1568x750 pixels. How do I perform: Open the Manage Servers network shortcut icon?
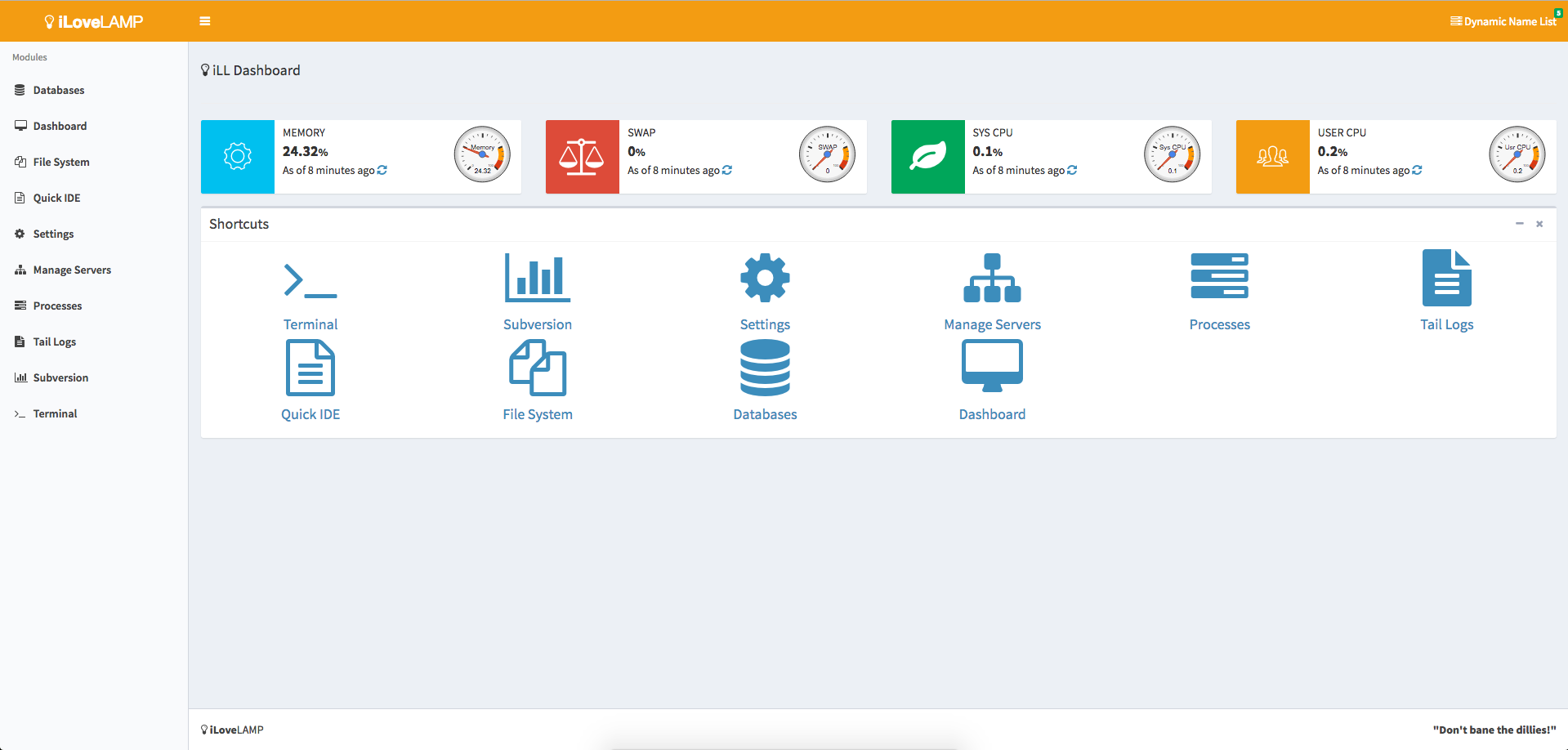(x=992, y=278)
